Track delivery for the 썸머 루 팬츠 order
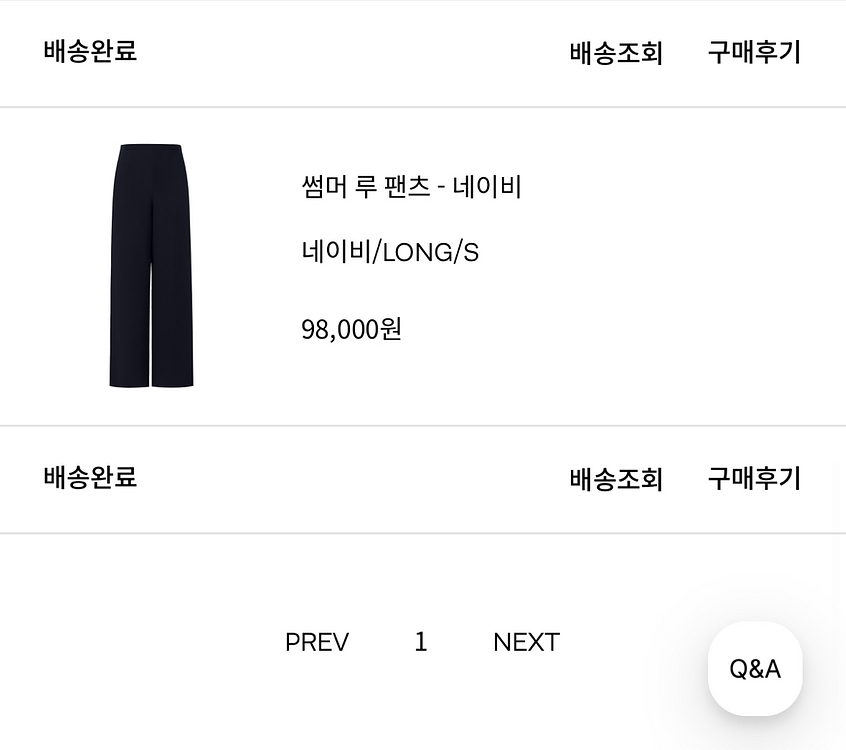This screenshot has height=750, width=846. [616, 52]
